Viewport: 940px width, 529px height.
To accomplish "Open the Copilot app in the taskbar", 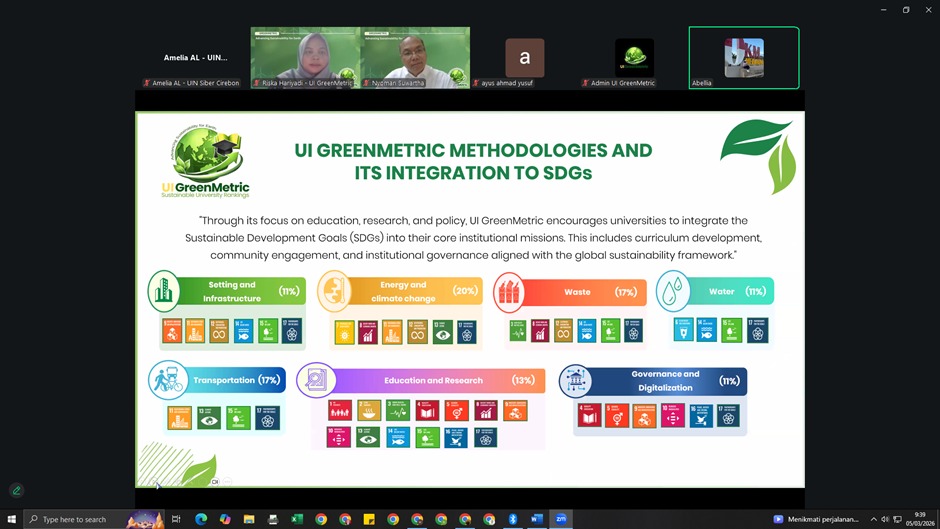I will pyautogui.click(x=224, y=519).
